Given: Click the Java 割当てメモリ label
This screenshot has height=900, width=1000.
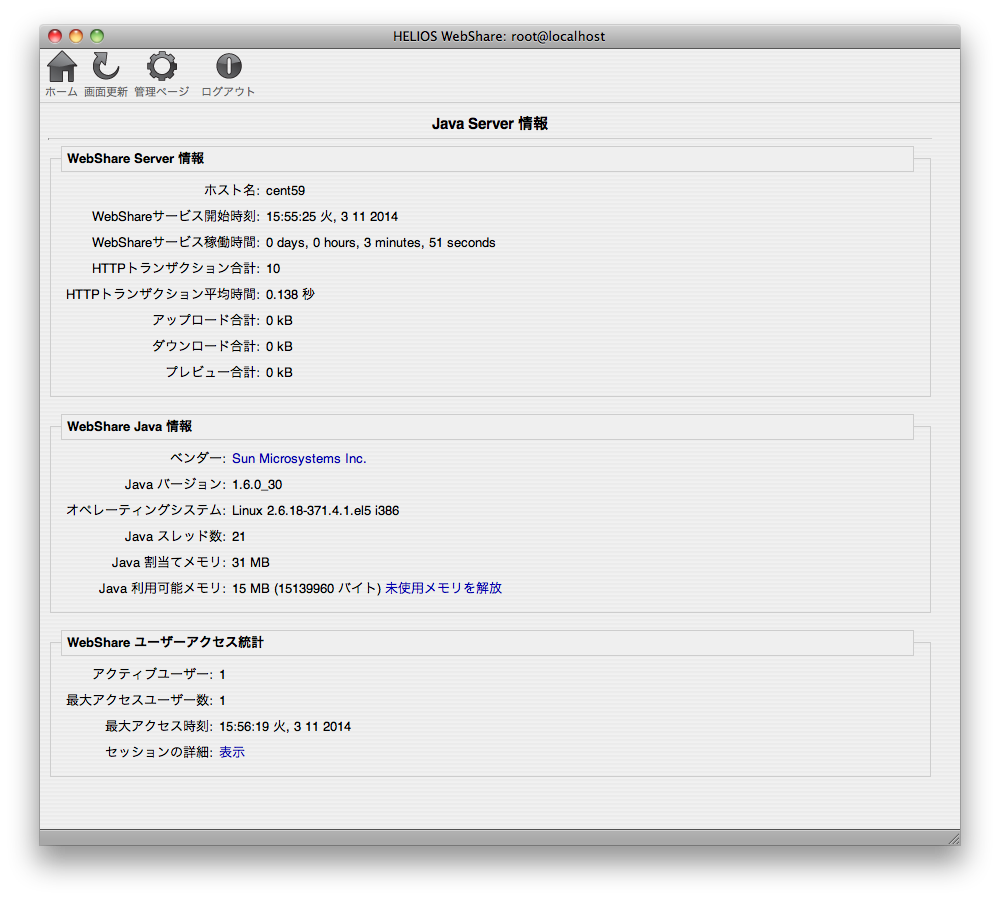Looking at the screenshot, I should click(x=169, y=563).
